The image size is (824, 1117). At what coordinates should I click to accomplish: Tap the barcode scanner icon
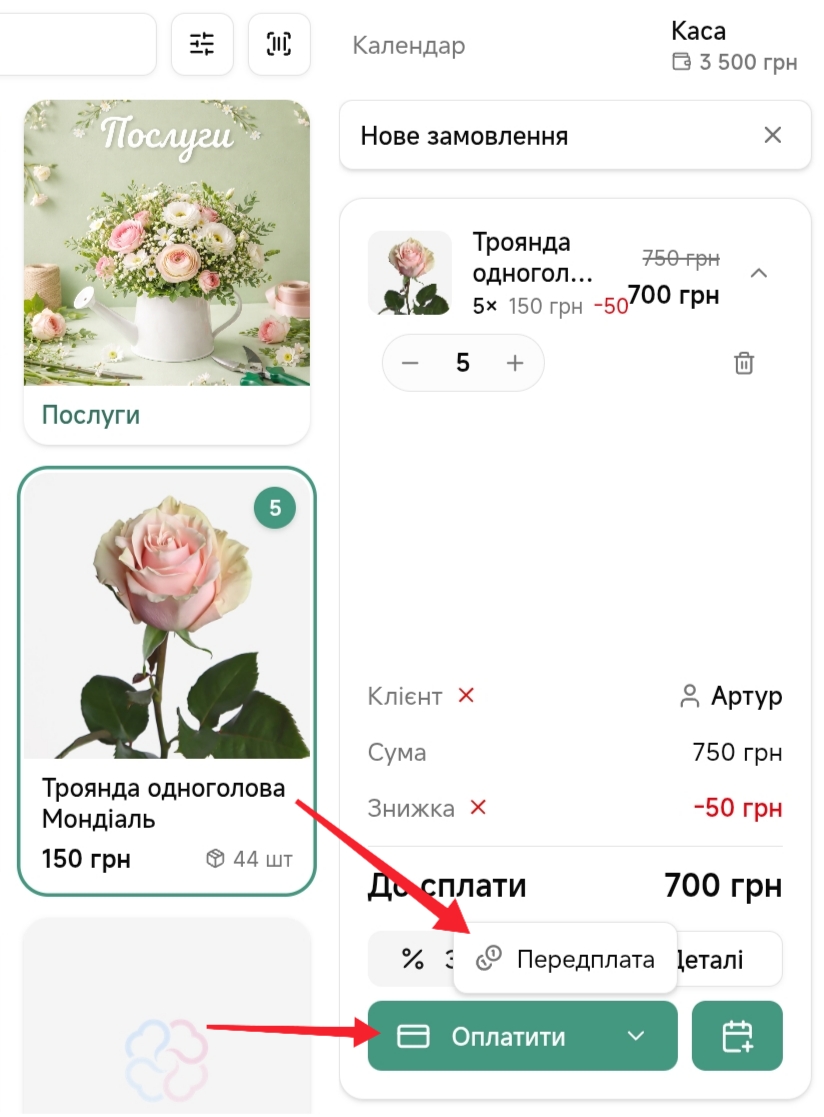tap(279, 44)
